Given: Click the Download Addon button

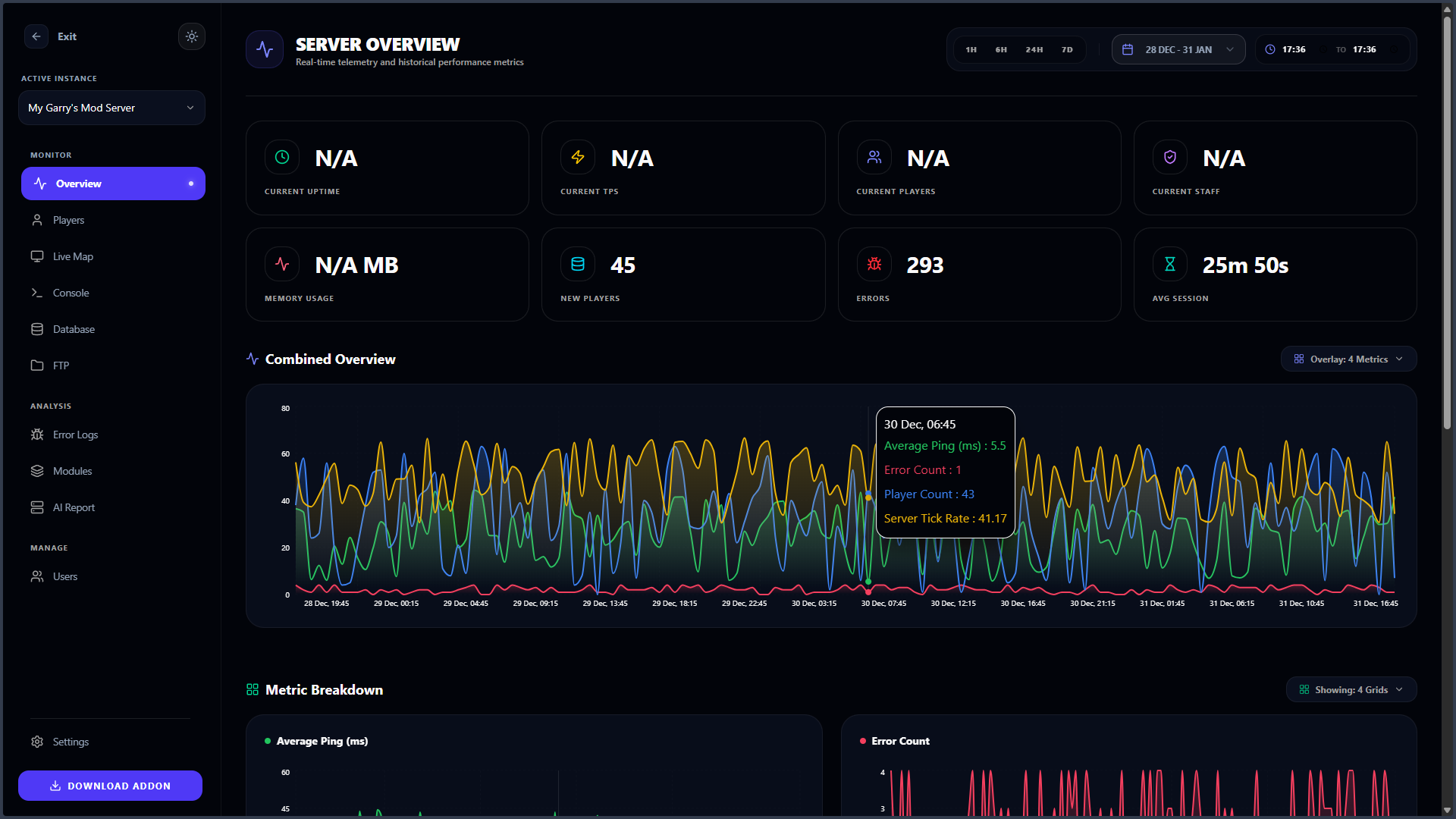Looking at the screenshot, I should [110, 786].
